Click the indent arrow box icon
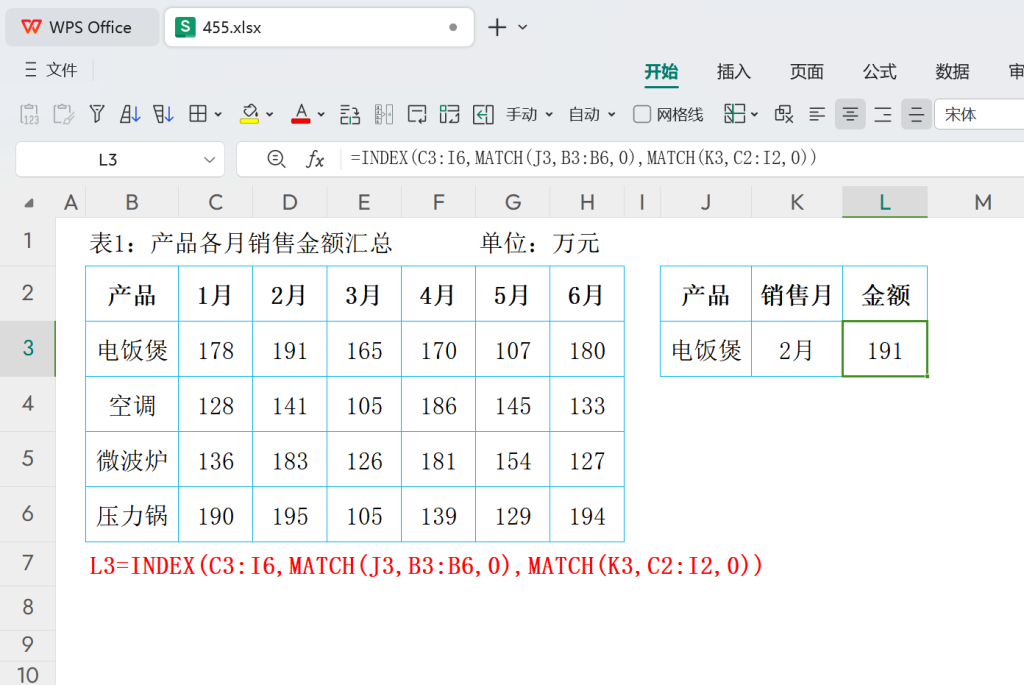Viewport: 1024px width, 685px height. [483, 114]
